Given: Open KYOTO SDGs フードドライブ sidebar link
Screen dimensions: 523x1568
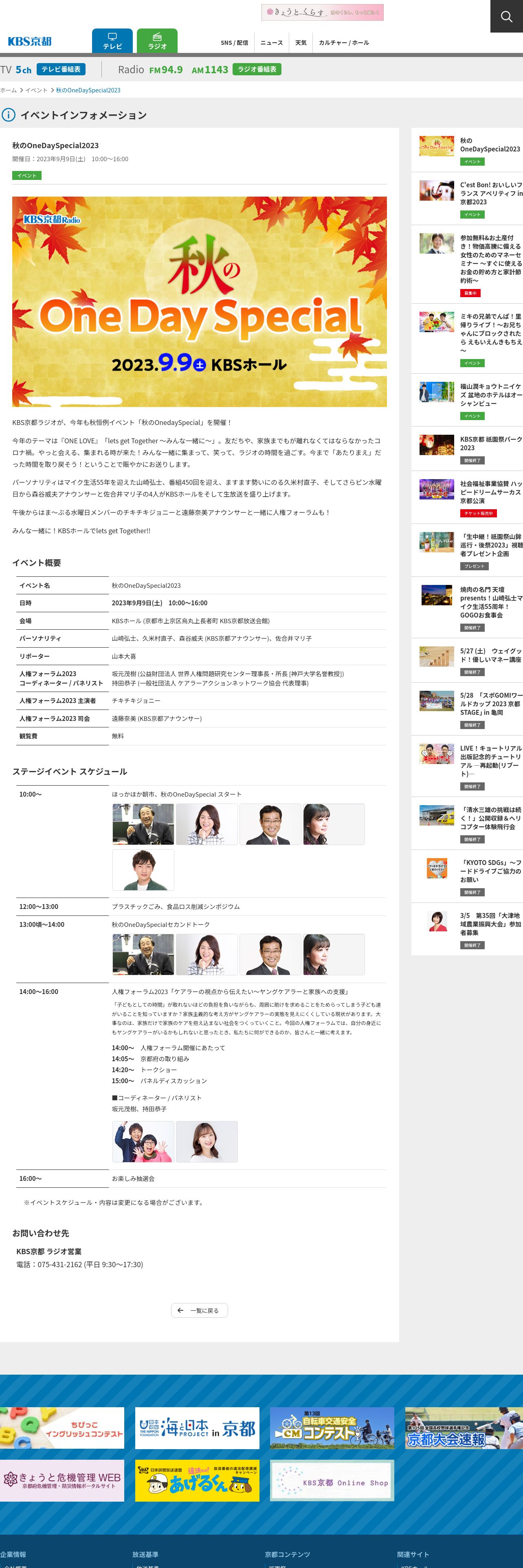Looking at the screenshot, I should click(x=491, y=871).
